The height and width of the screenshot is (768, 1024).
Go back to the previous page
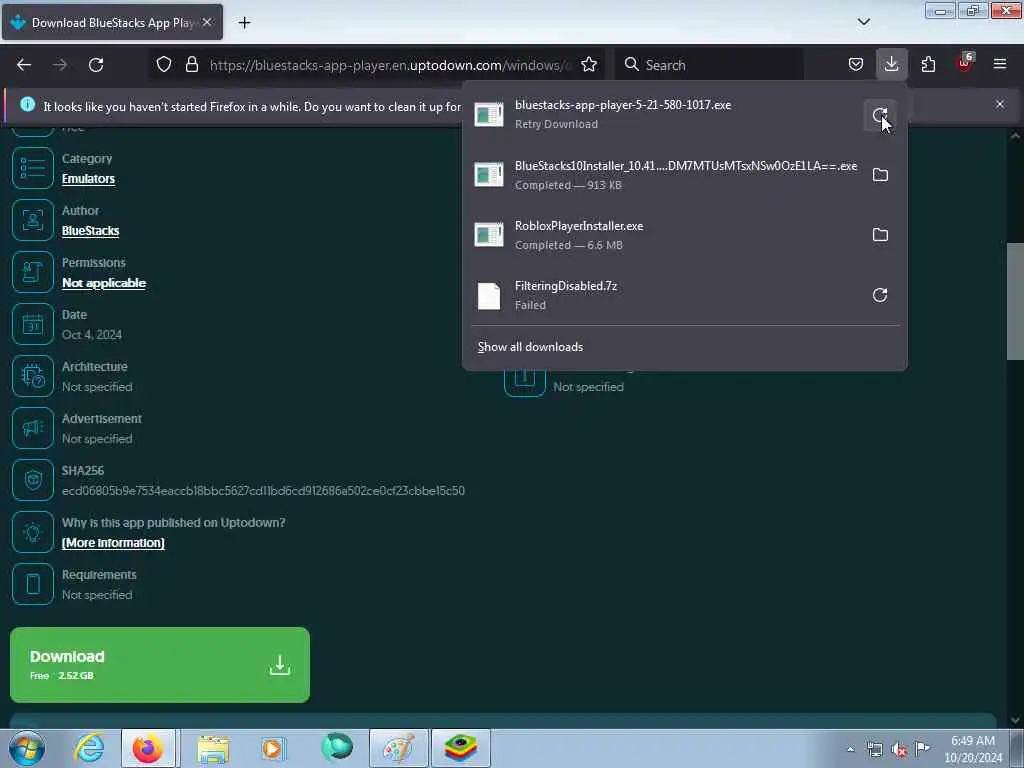(x=24, y=65)
